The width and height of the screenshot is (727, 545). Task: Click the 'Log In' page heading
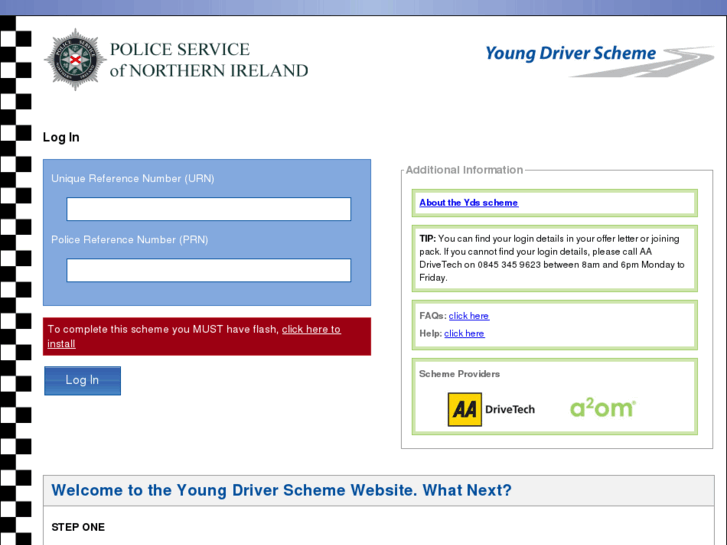click(x=61, y=137)
